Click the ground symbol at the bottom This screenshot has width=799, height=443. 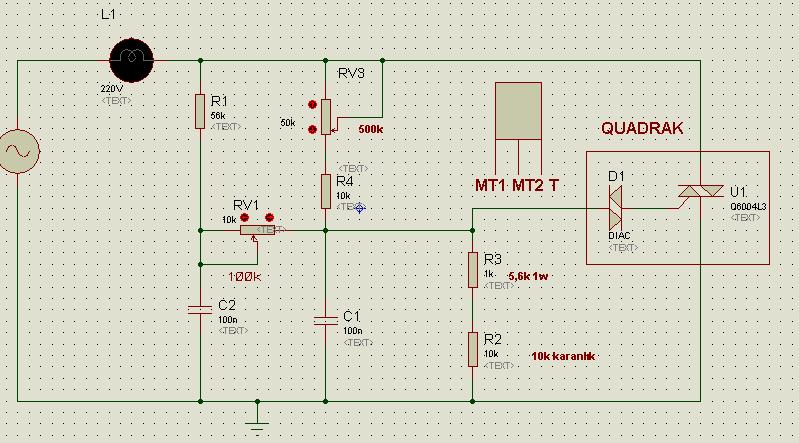point(257,413)
